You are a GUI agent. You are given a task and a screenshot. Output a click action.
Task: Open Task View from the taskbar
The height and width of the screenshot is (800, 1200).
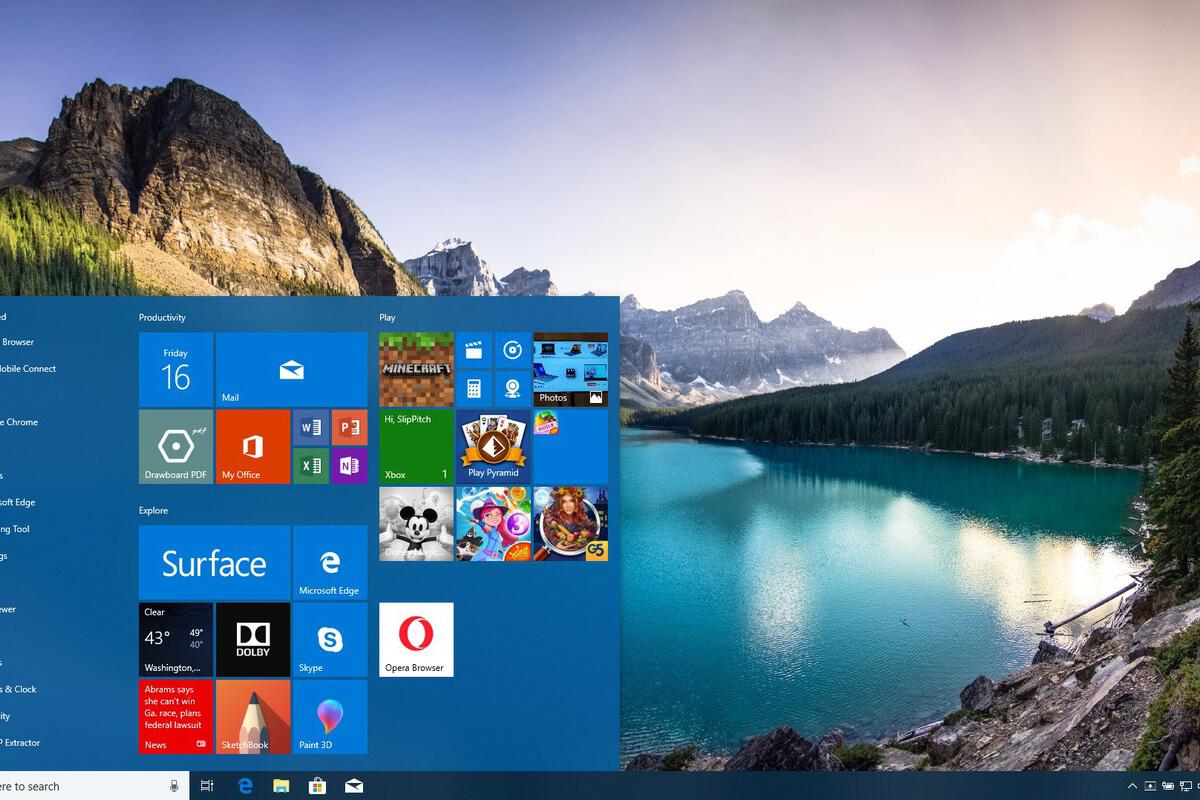coord(207,786)
